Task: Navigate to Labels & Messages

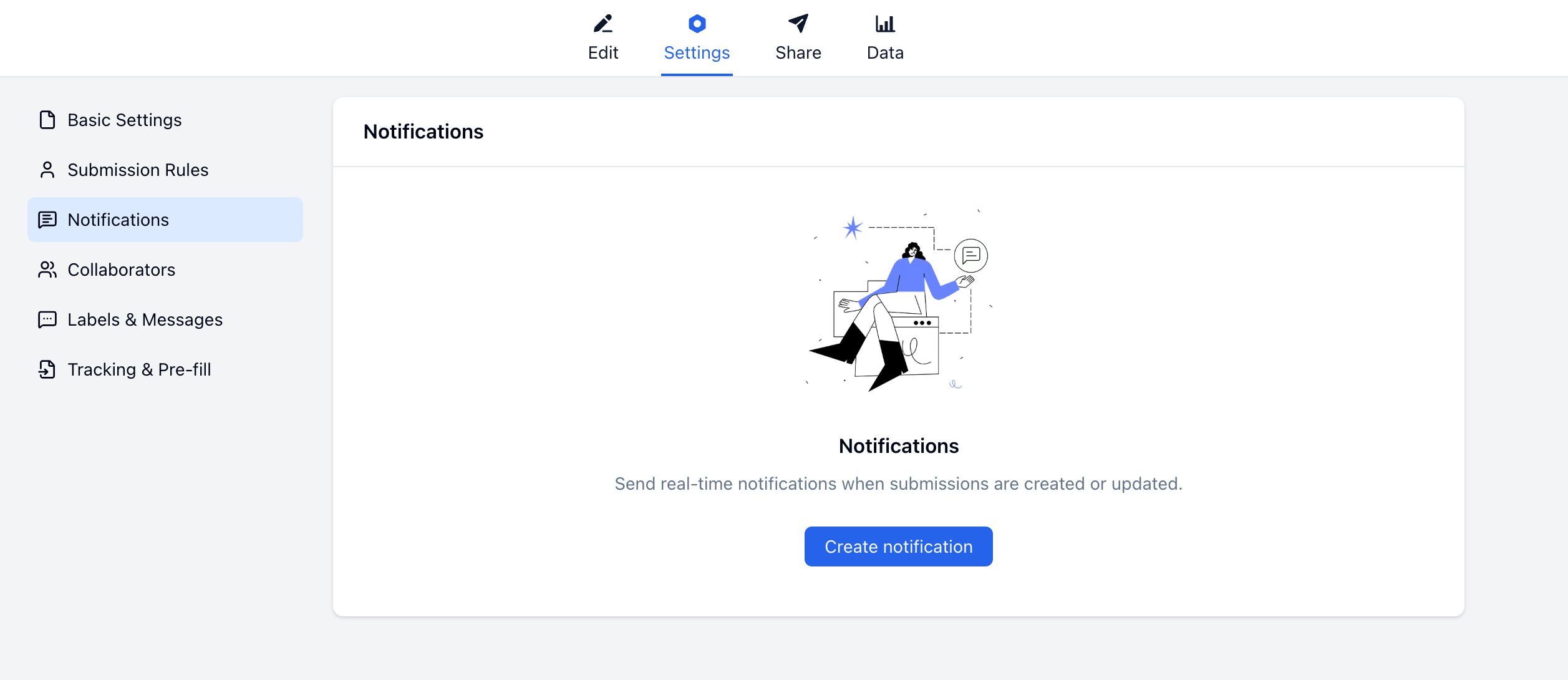Action: coord(144,319)
